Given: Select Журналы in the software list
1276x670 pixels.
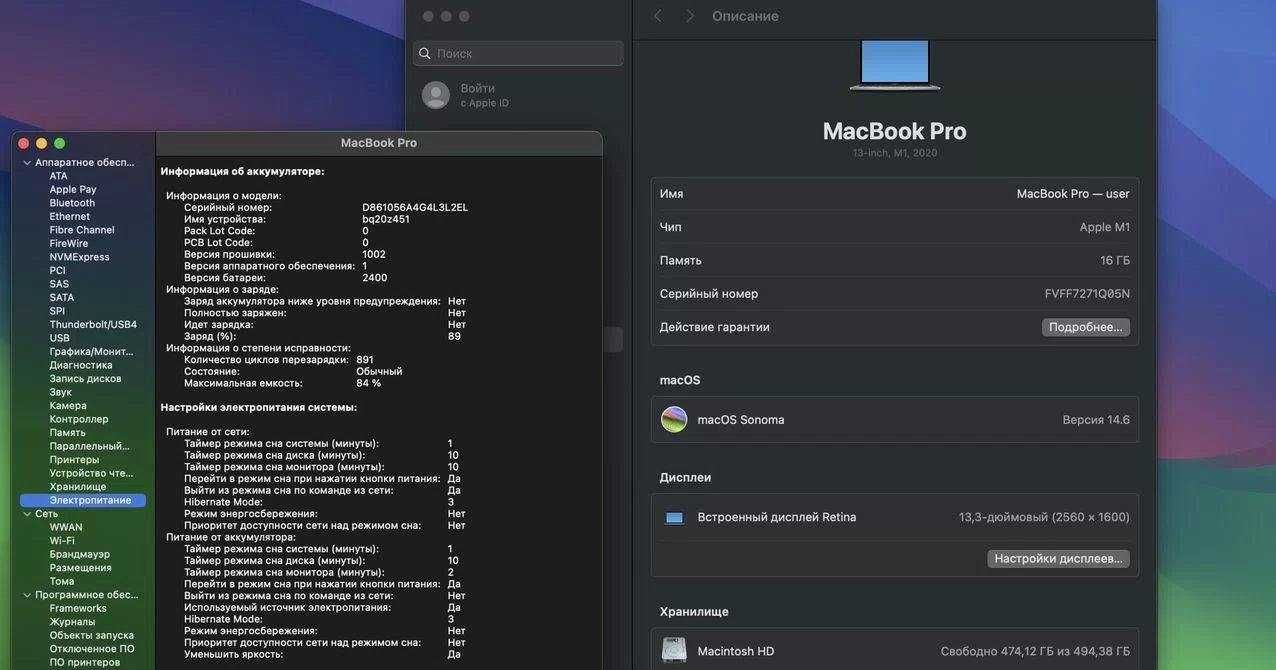Looking at the screenshot, I should click(73, 622).
